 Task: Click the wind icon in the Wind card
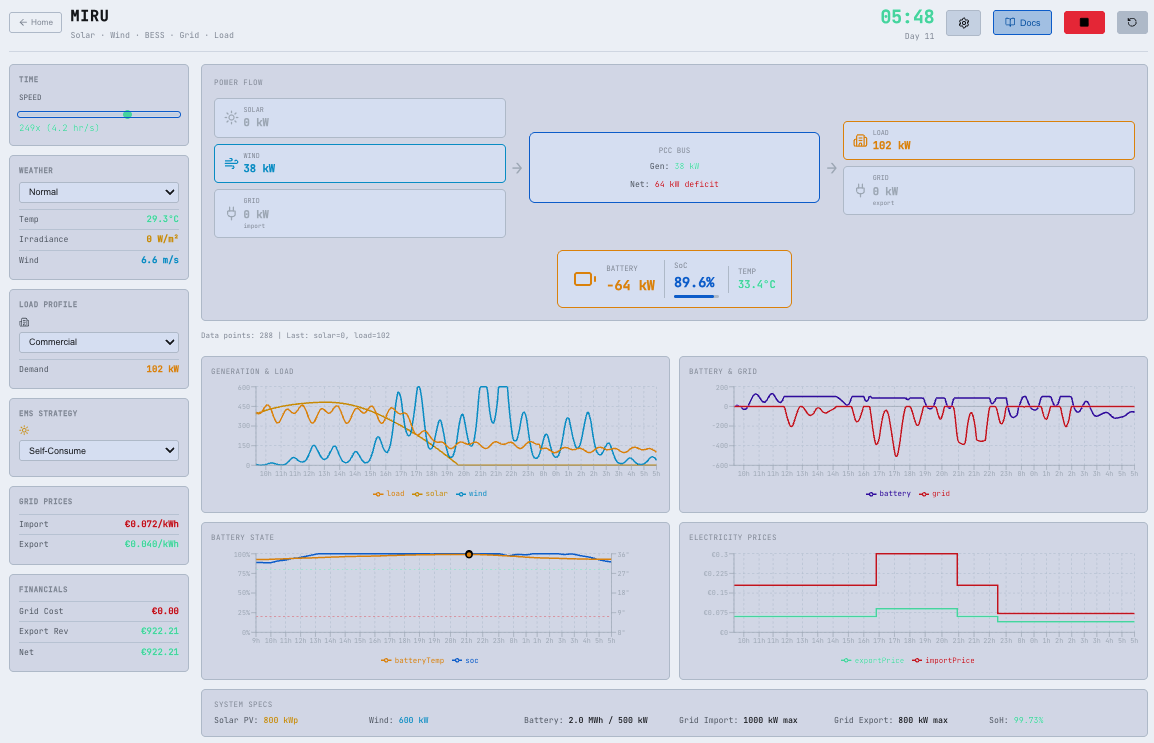(231, 163)
